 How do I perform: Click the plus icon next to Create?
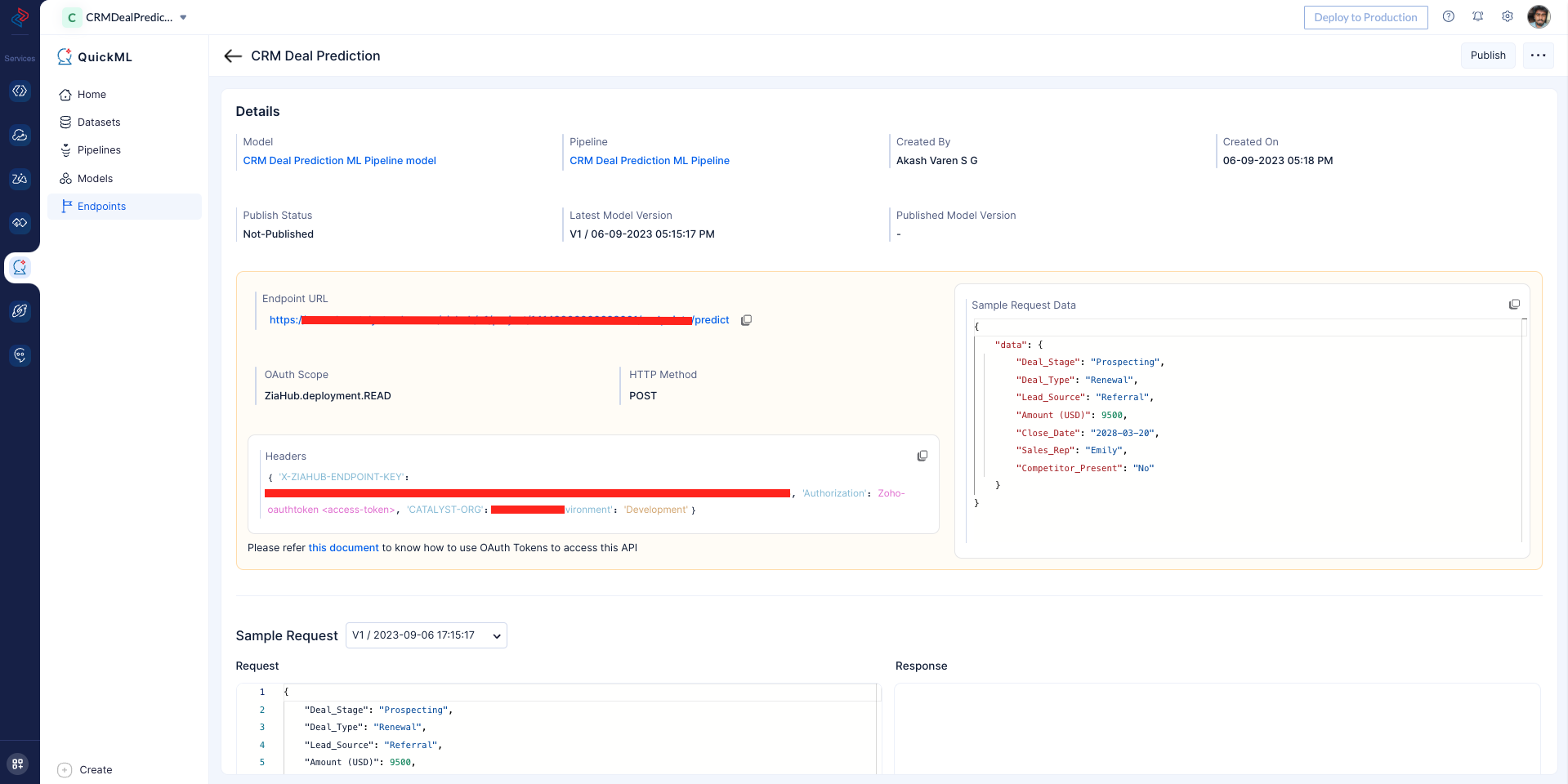[65, 770]
